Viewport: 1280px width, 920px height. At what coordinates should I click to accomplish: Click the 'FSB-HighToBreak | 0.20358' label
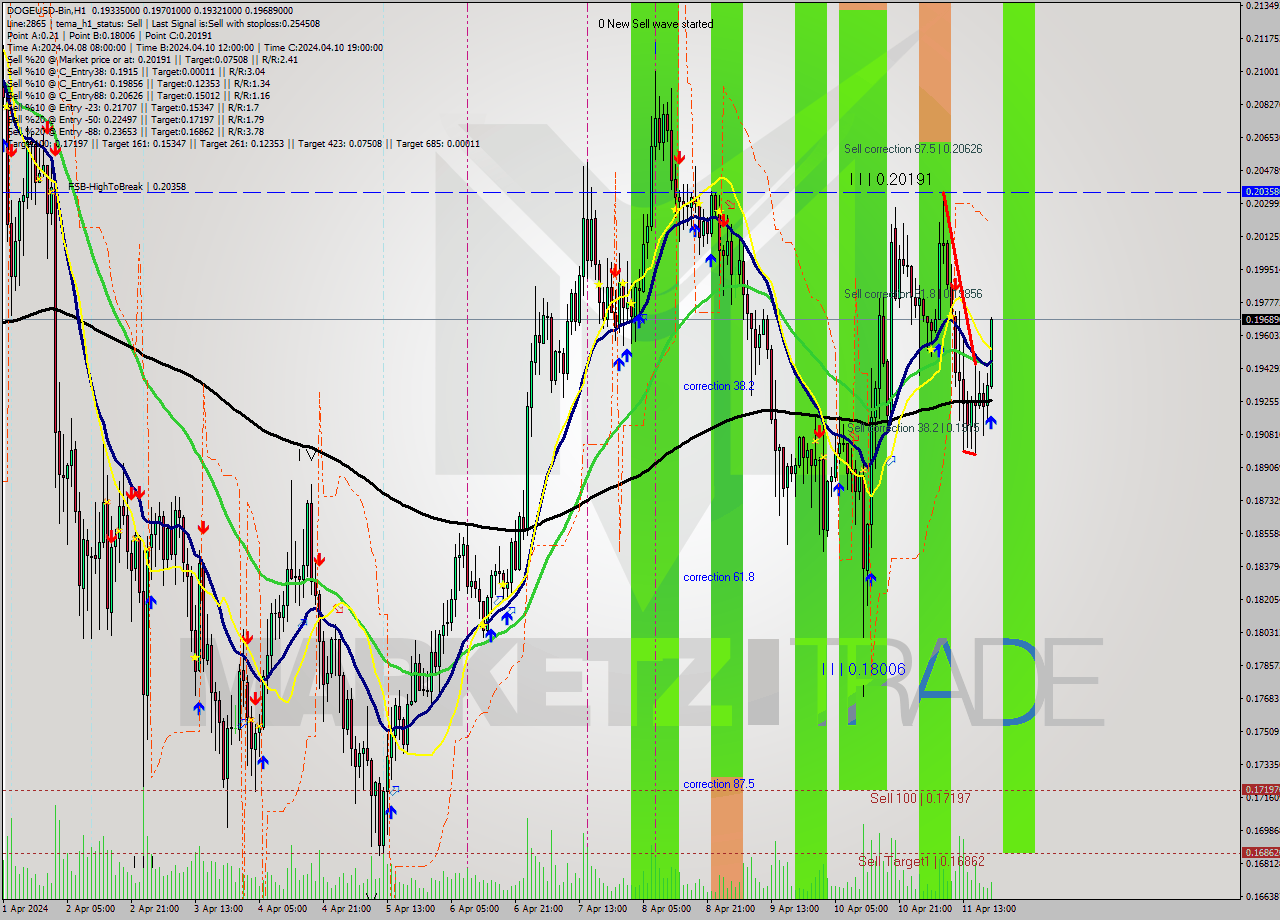(x=127, y=187)
